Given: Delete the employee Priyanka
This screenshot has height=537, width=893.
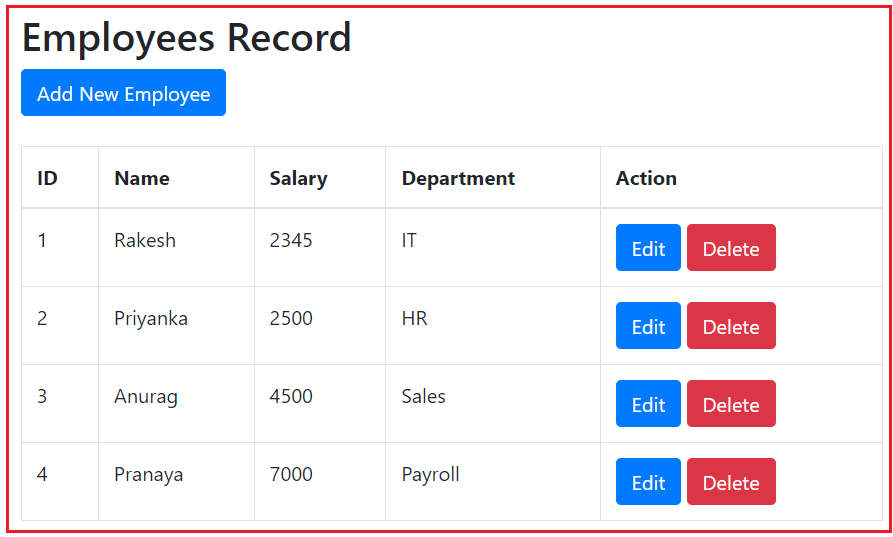Looking at the screenshot, I should [731, 326].
